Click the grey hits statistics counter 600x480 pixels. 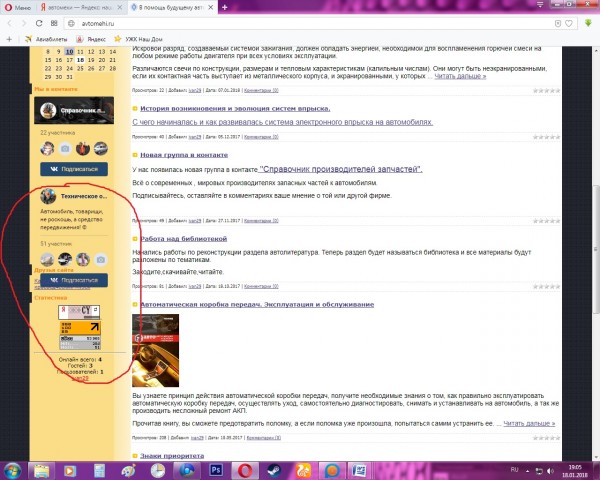(80, 342)
